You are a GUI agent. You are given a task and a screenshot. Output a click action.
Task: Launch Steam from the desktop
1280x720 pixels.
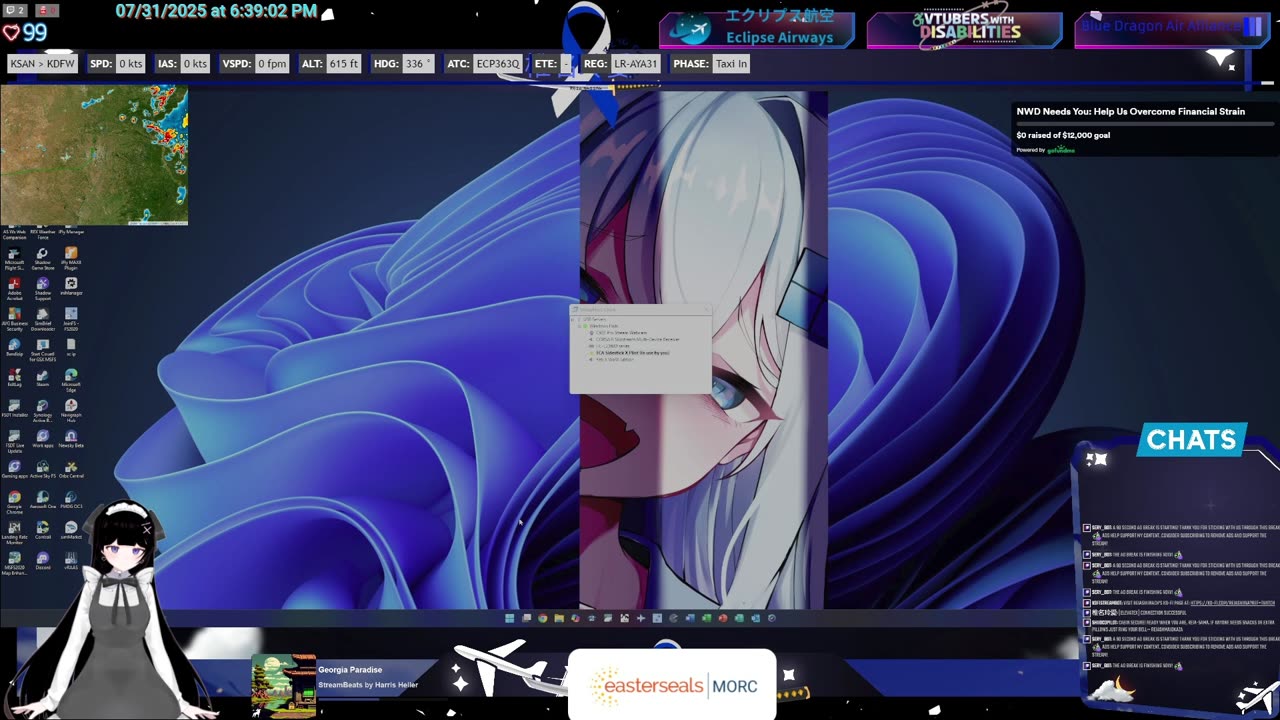(x=43, y=378)
